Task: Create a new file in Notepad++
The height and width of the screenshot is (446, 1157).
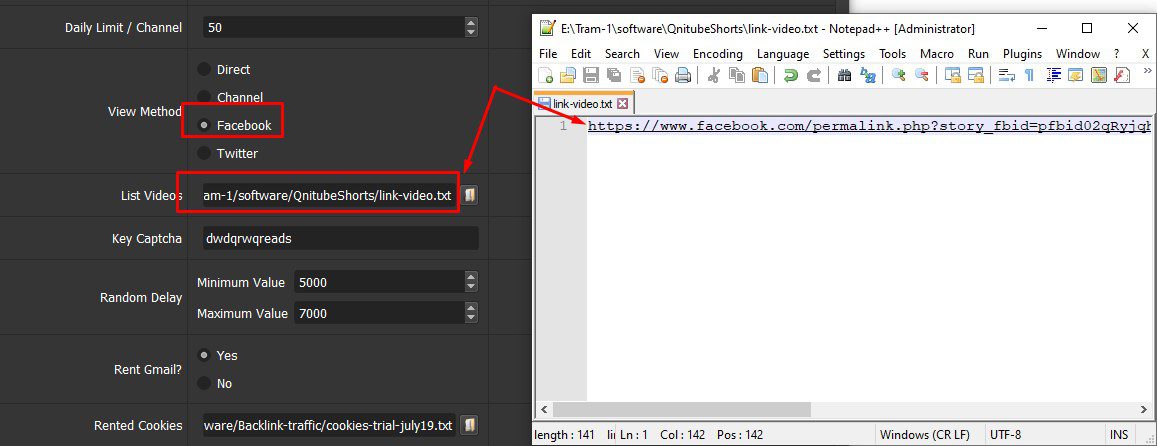Action: click(545, 75)
